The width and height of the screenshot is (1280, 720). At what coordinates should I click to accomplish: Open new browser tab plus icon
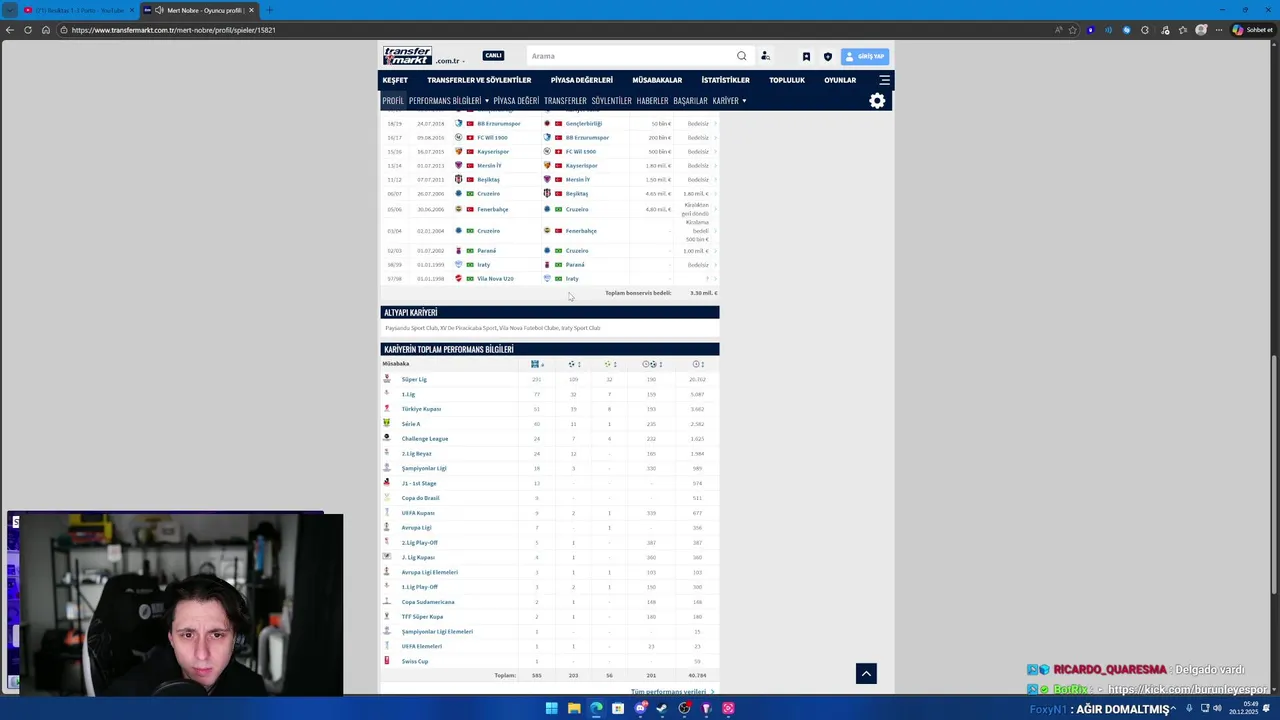pyautogui.click(x=269, y=10)
